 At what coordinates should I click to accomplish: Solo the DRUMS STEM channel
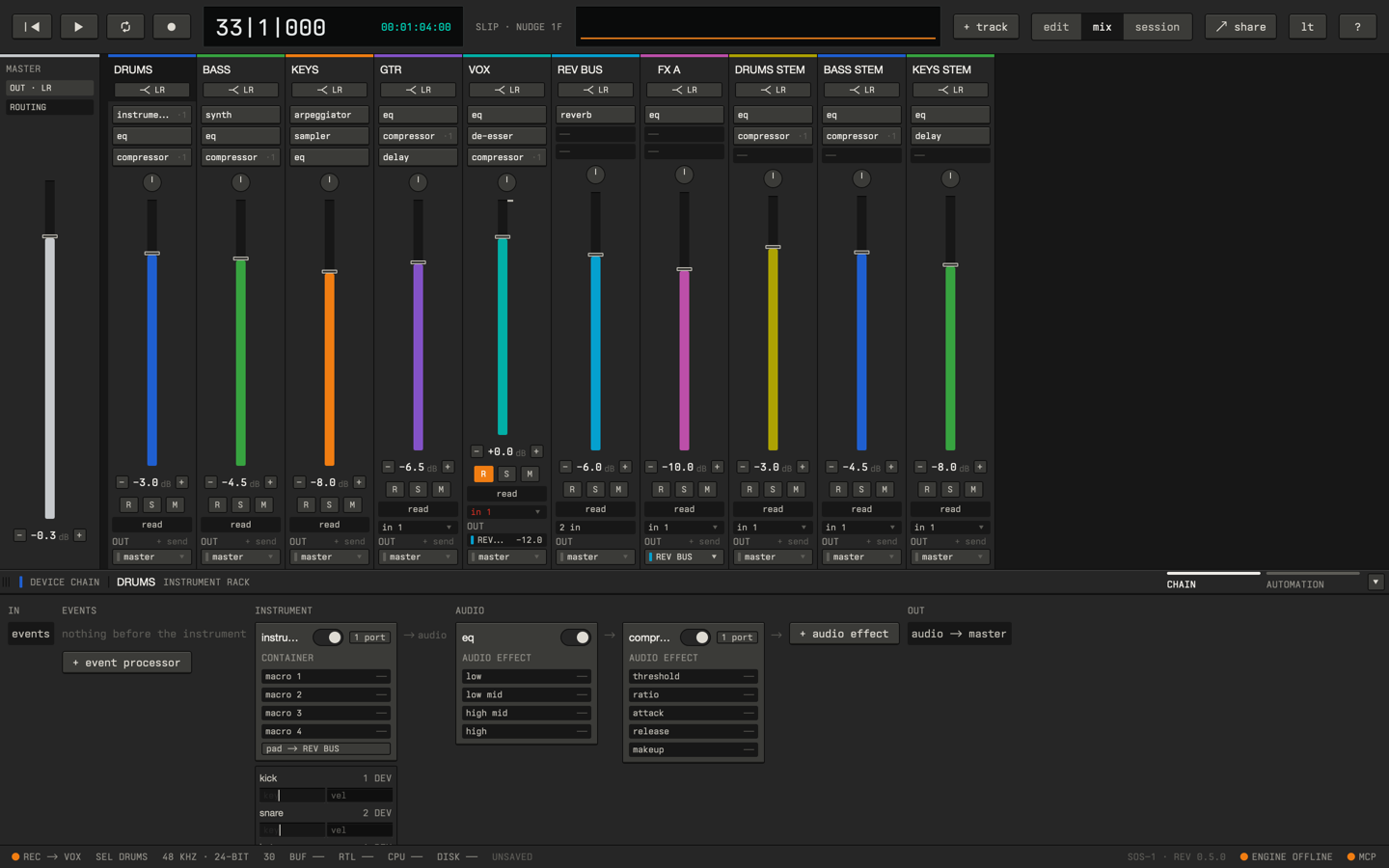(773, 489)
